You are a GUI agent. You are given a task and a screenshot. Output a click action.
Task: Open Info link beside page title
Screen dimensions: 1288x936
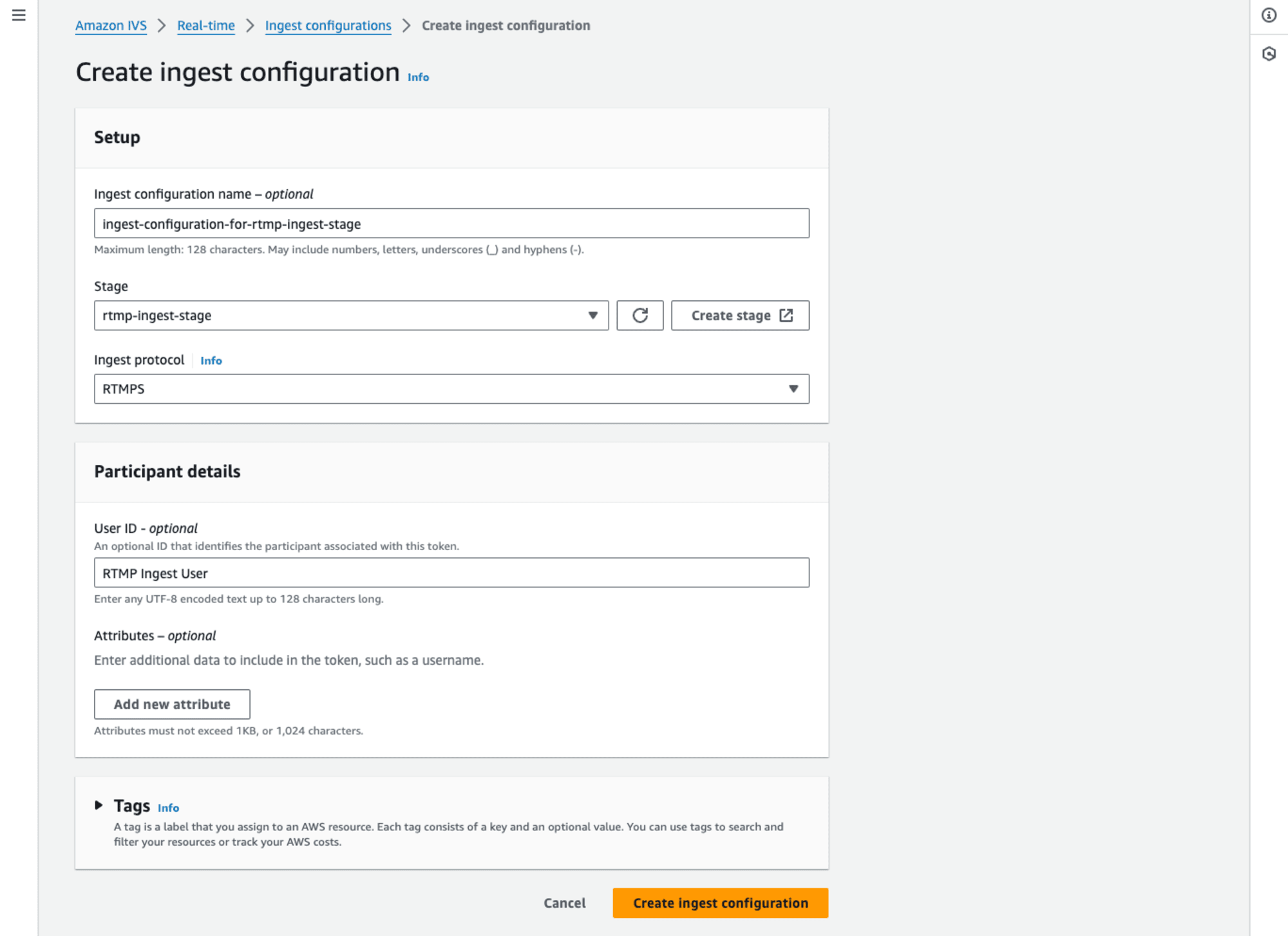(x=418, y=77)
